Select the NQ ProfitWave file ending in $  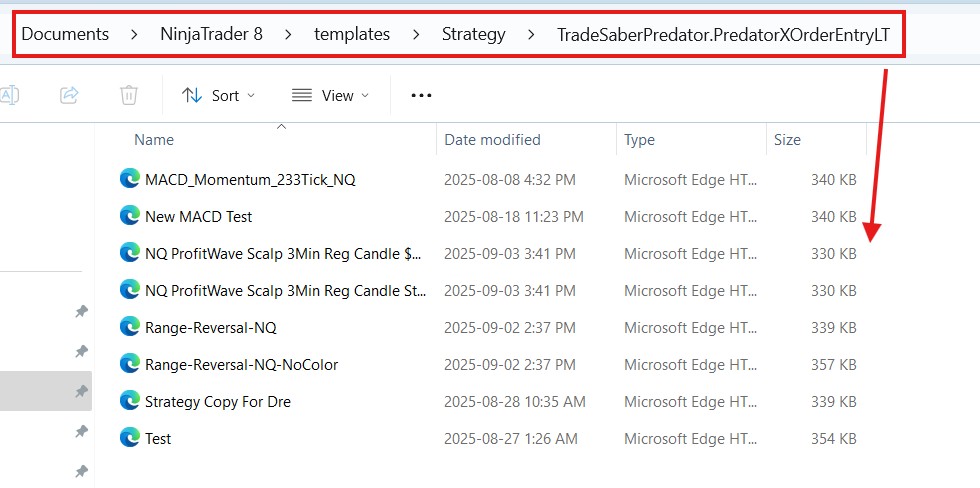point(283,254)
